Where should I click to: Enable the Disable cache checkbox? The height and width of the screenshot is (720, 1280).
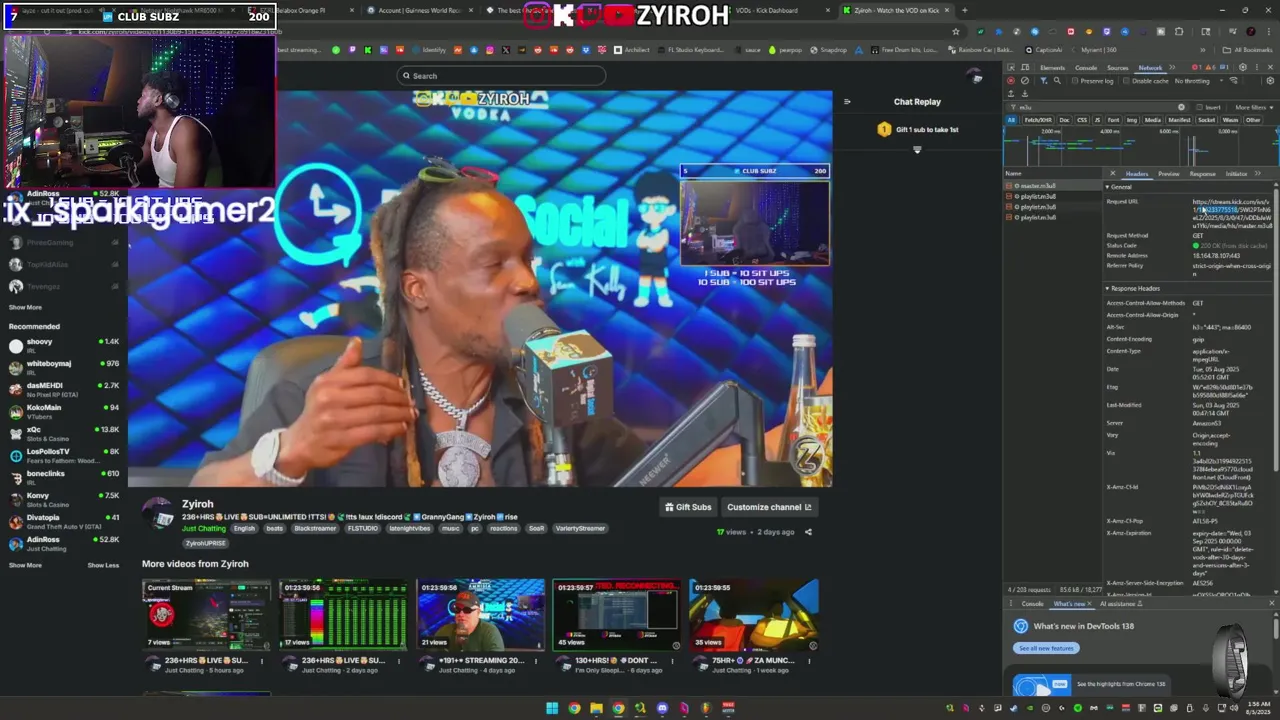pos(1126,81)
